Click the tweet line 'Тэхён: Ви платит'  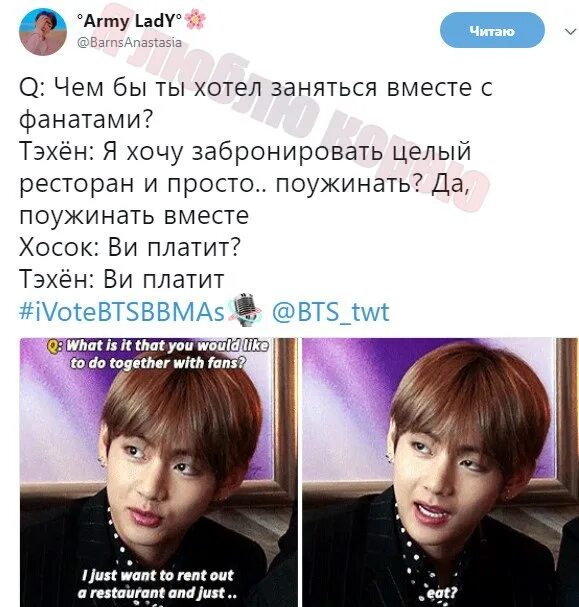pos(122,279)
